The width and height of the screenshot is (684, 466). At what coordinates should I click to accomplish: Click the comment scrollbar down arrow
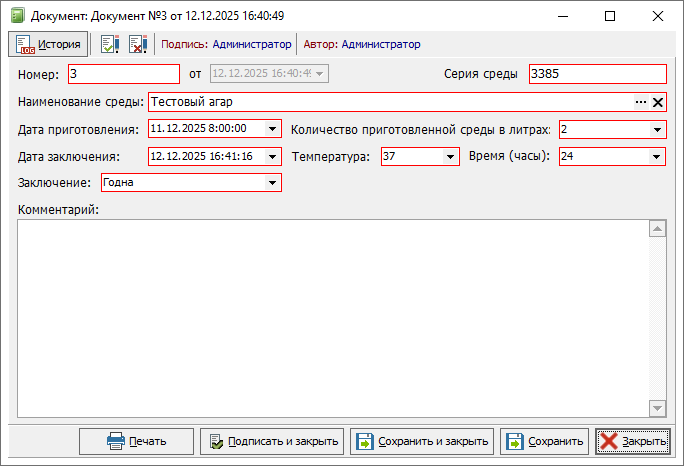[x=657, y=408]
